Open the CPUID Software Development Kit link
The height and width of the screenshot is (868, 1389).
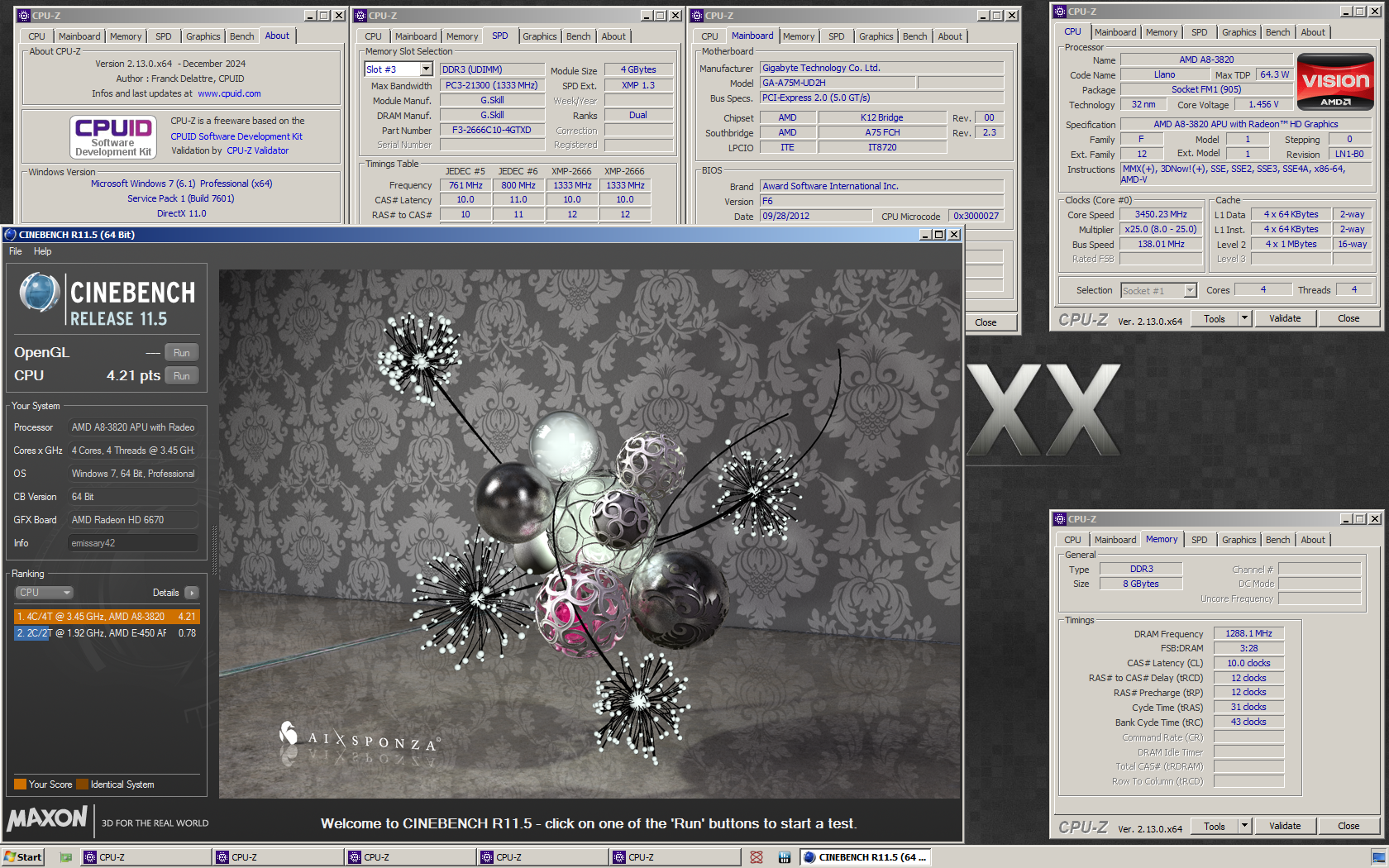[236, 136]
